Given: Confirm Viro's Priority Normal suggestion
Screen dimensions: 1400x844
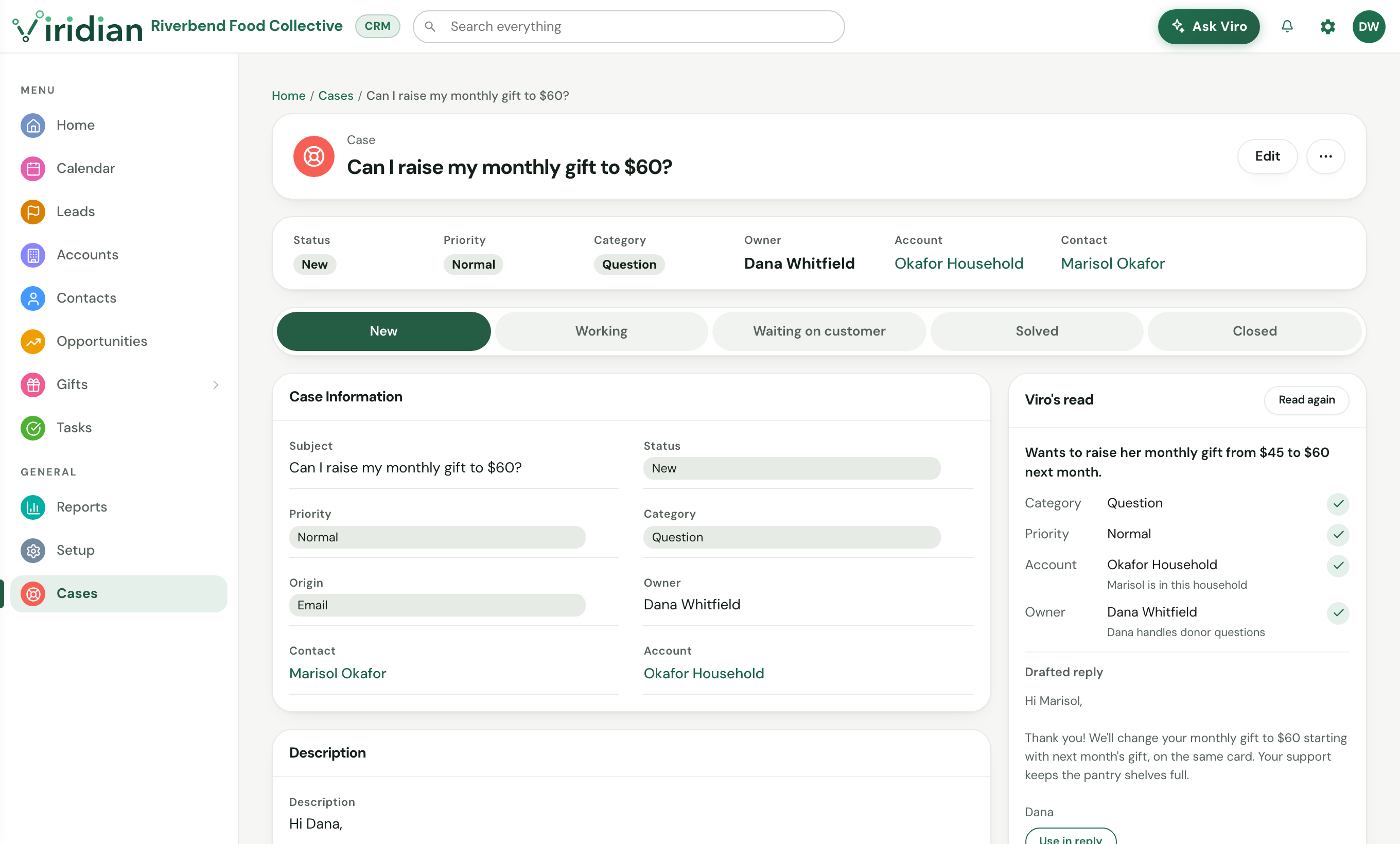Looking at the screenshot, I should coord(1338,535).
